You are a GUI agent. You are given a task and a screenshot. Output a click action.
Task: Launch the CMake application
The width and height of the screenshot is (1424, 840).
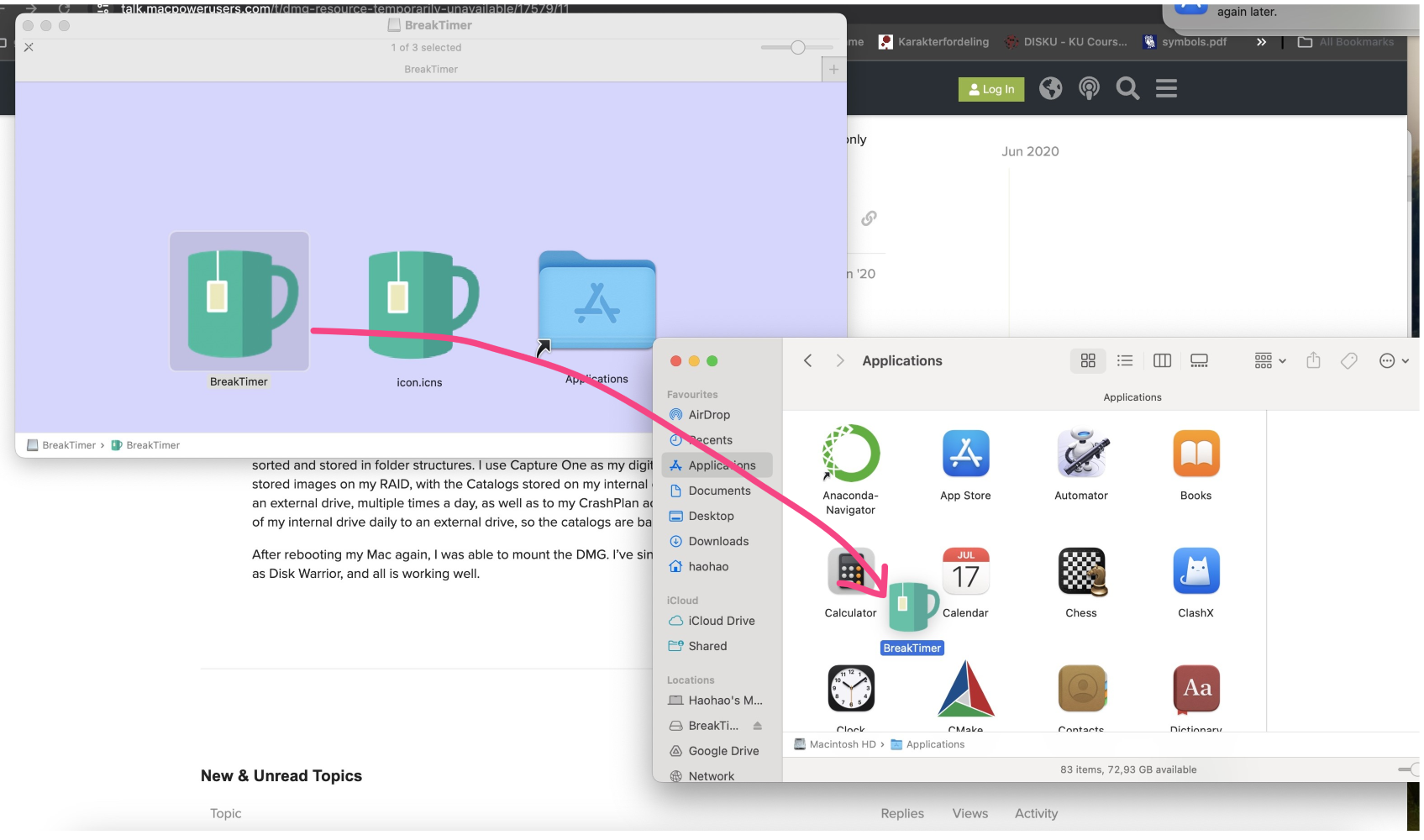coord(965,689)
